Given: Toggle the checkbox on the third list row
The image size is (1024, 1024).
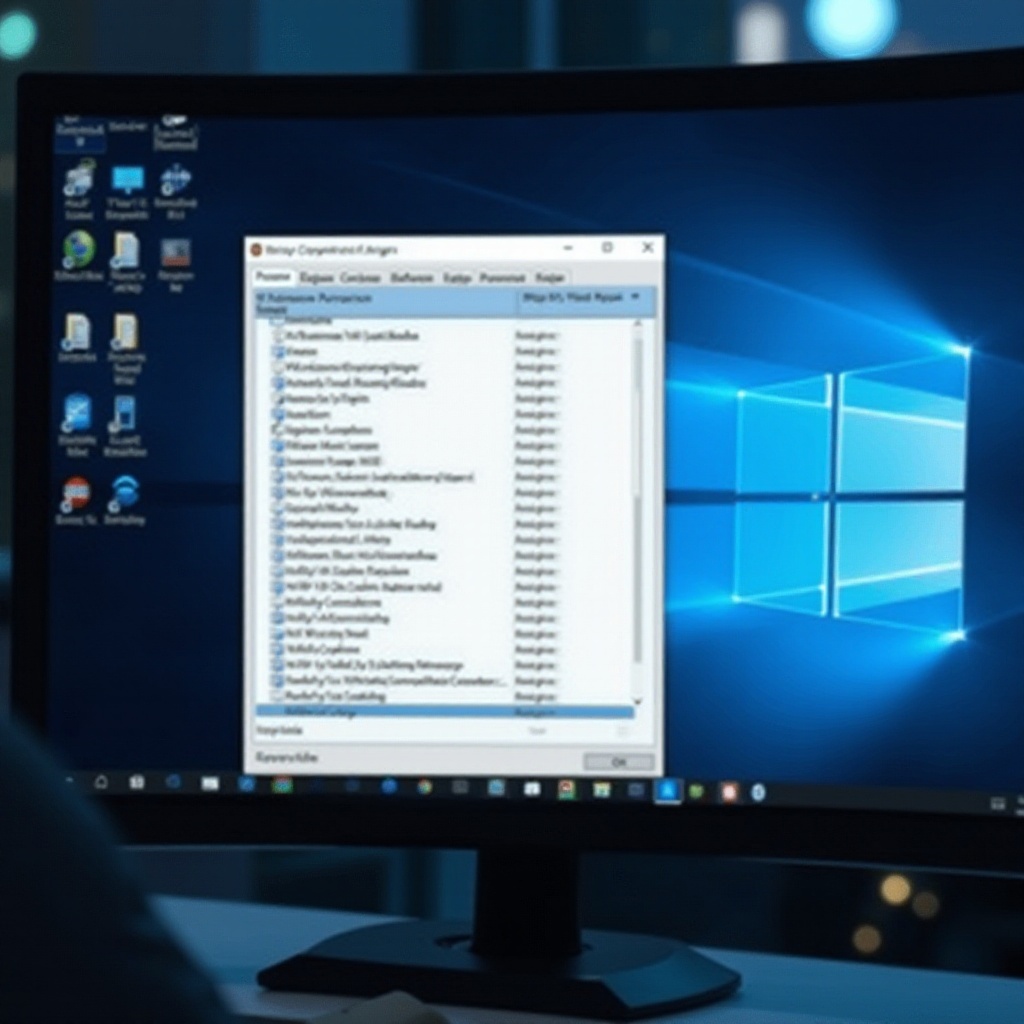Looking at the screenshot, I should (279, 367).
